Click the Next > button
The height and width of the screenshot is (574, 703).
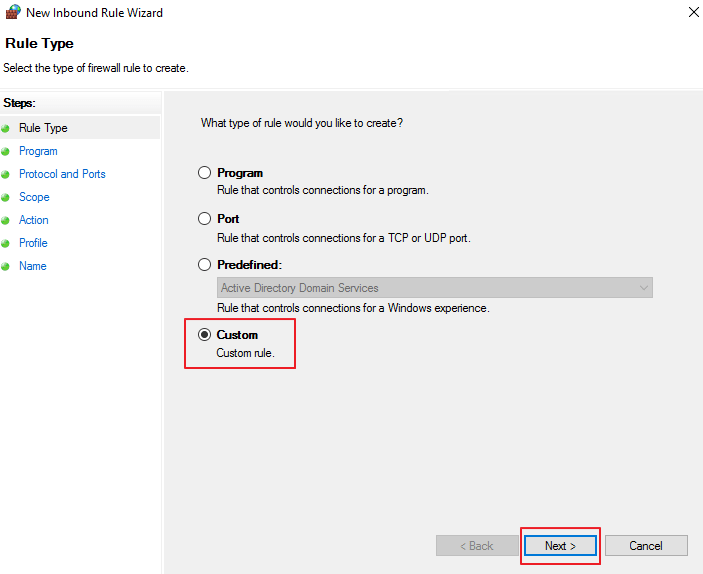[560, 546]
